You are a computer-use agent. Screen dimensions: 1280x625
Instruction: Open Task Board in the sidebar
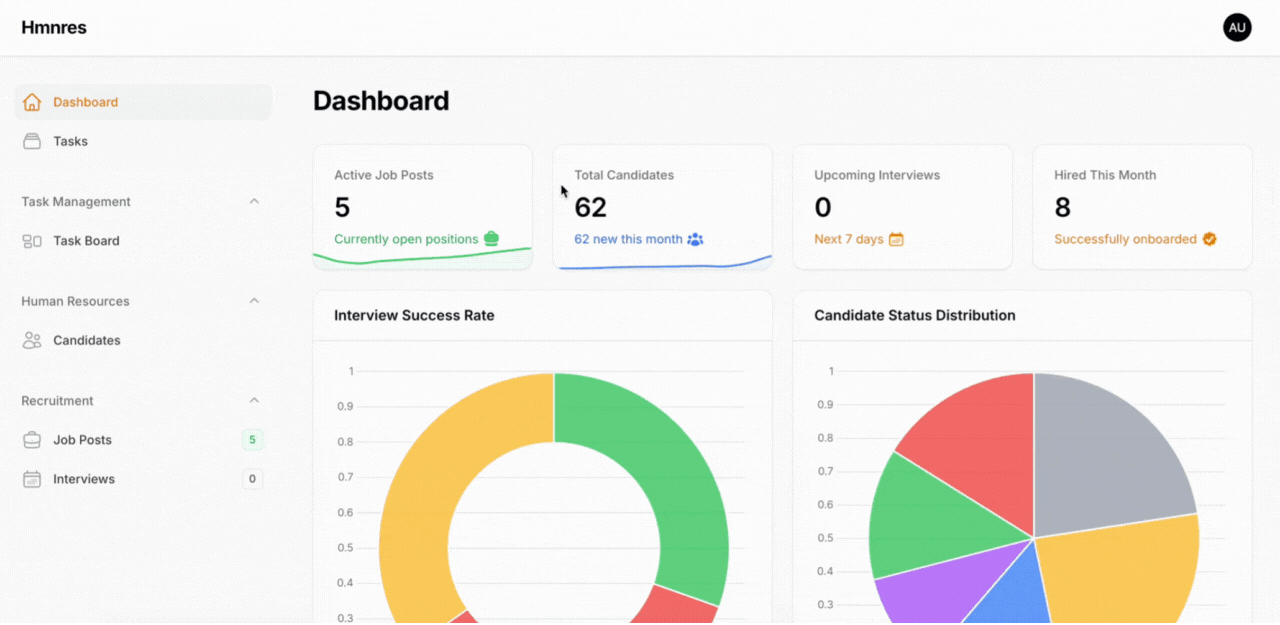[143, 241]
